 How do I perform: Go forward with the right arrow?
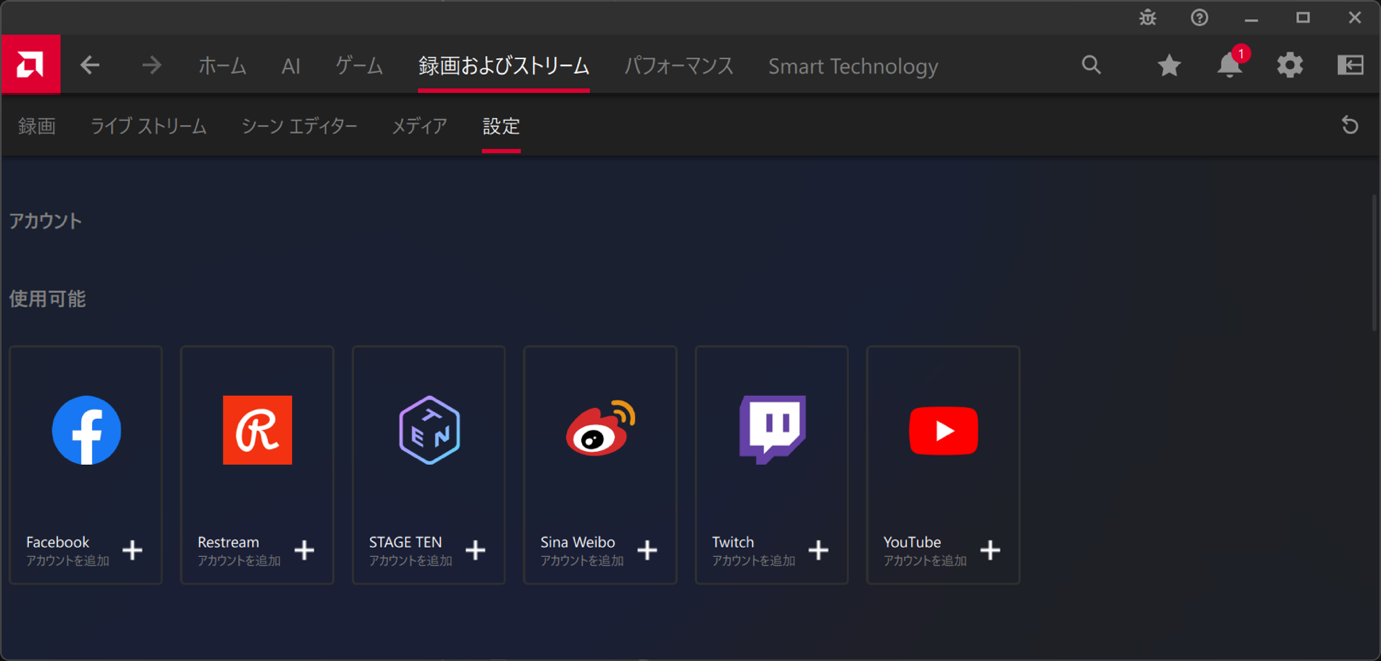151,66
